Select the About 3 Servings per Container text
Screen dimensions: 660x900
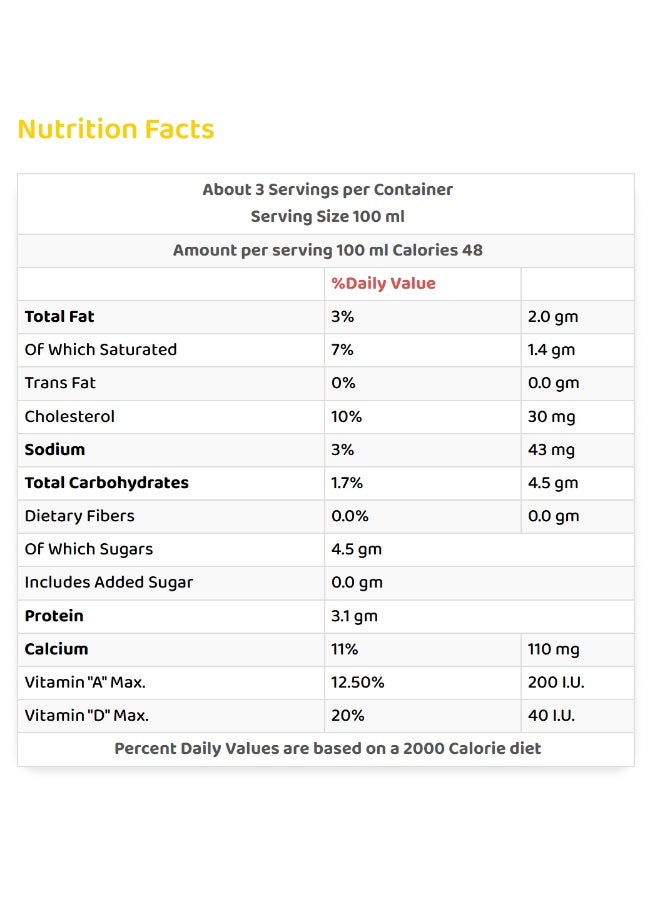327,189
